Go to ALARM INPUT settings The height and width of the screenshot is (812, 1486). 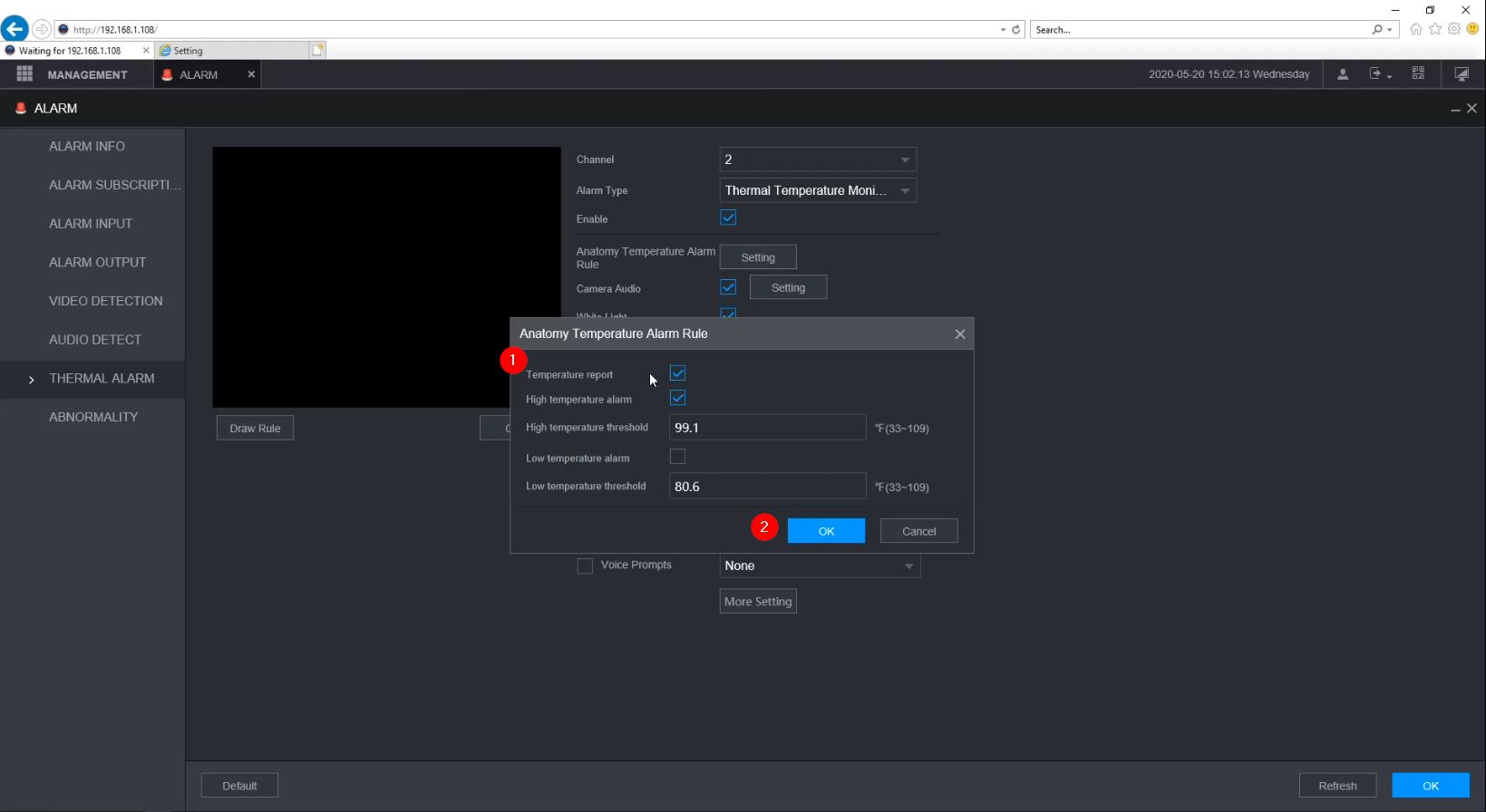tap(91, 224)
